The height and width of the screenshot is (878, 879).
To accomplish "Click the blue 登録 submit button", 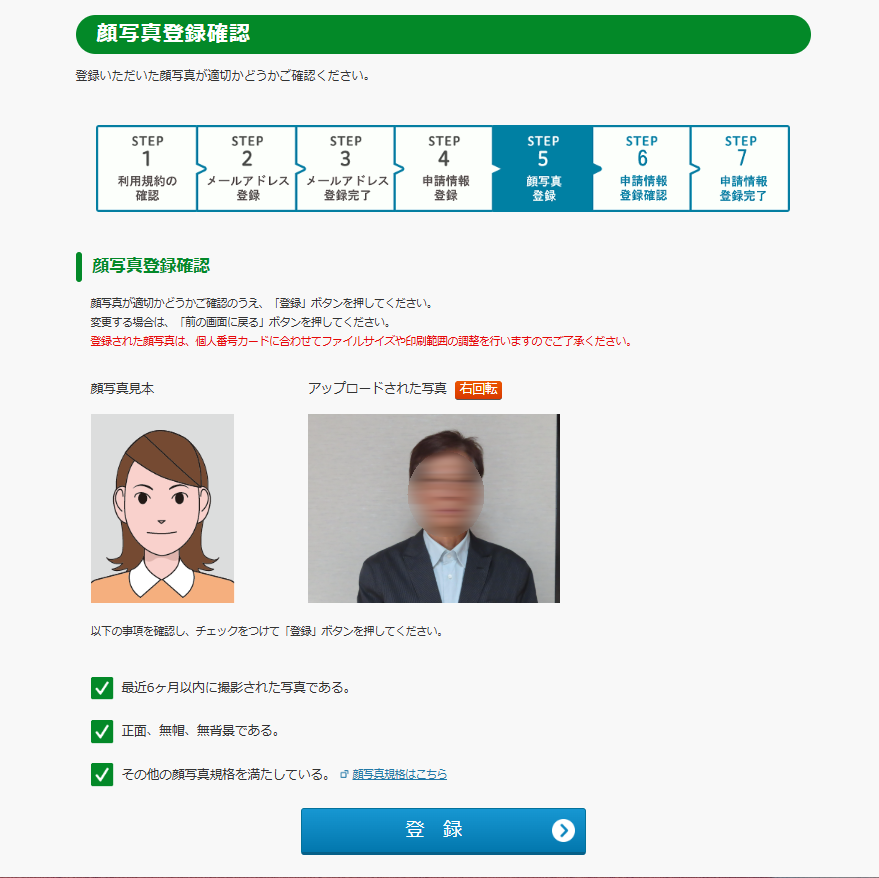I will pyautogui.click(x=443, y=831).
